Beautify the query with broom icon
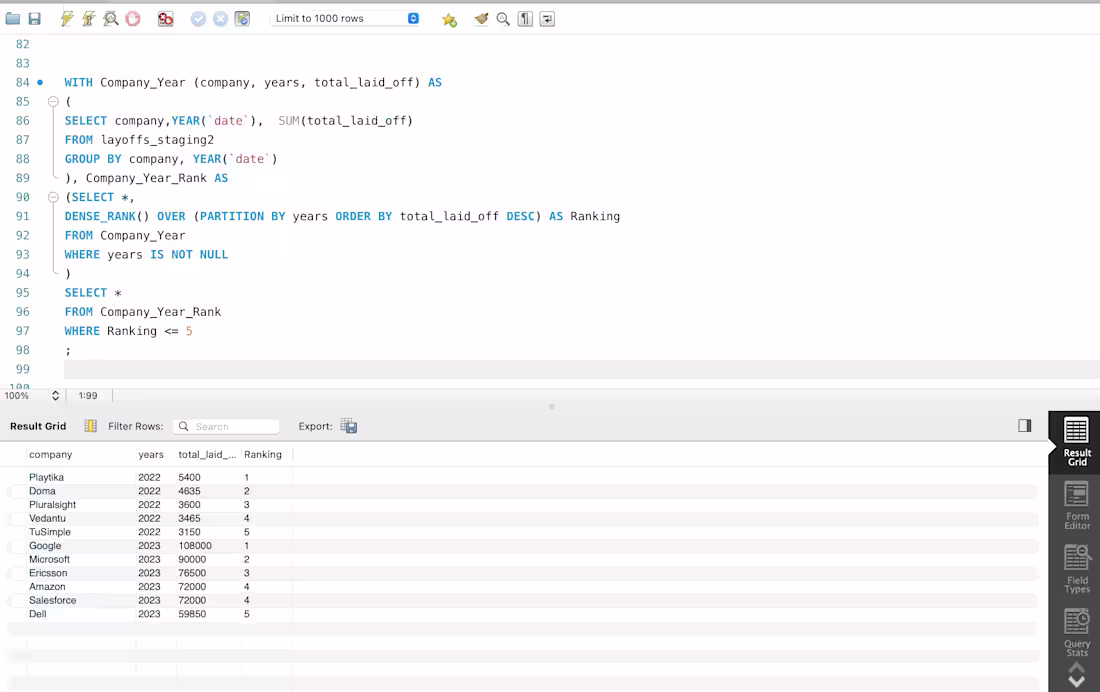Image resolution: width=1100 pixels, height=692 pixels. [479, 18]
